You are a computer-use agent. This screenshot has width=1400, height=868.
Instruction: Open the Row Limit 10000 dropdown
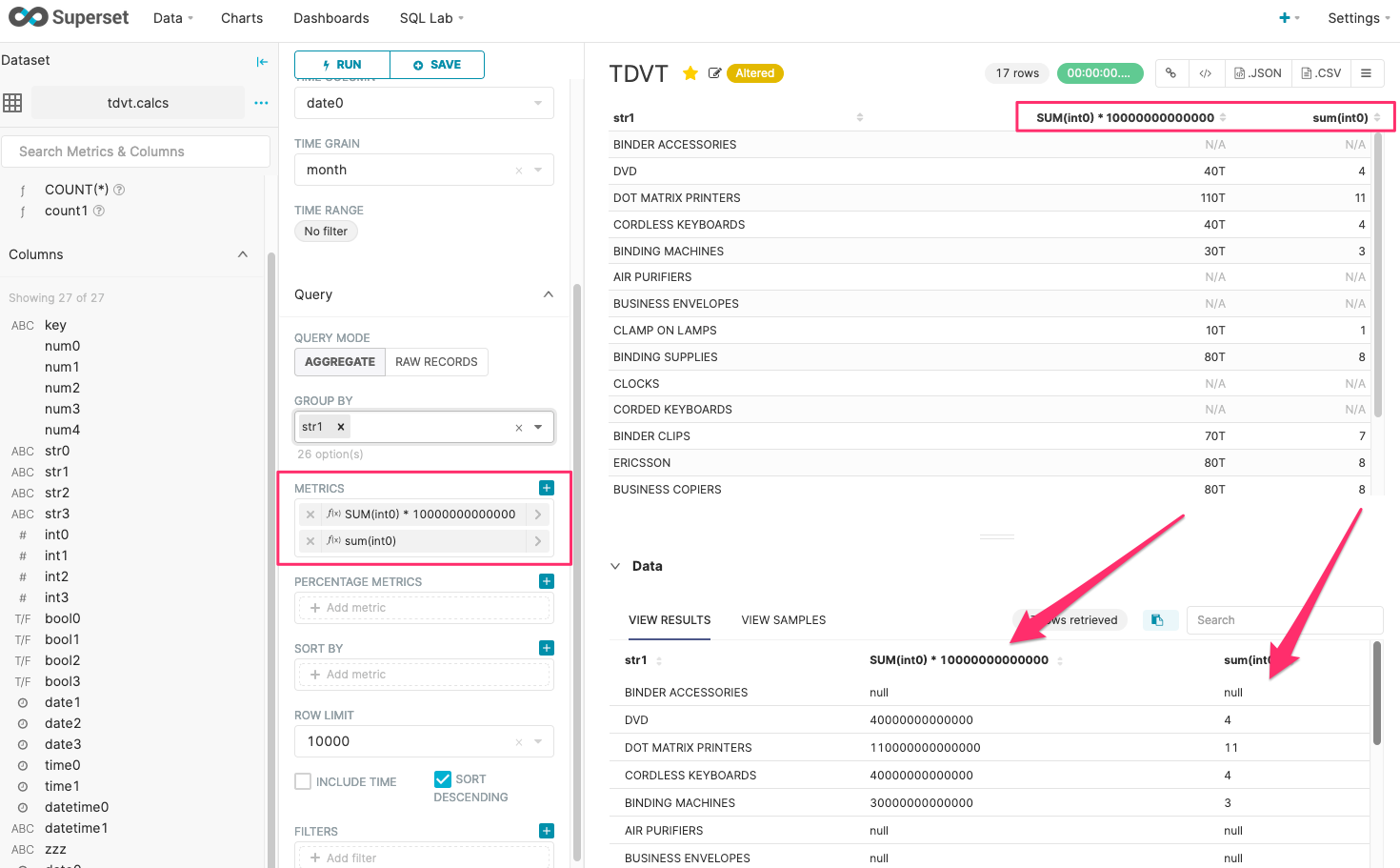(x=538, y=741)
